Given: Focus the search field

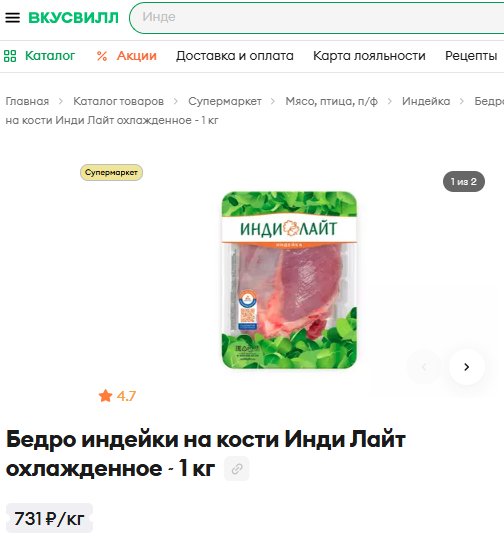Looking at the screenshot, I should [x=318, y=18].
